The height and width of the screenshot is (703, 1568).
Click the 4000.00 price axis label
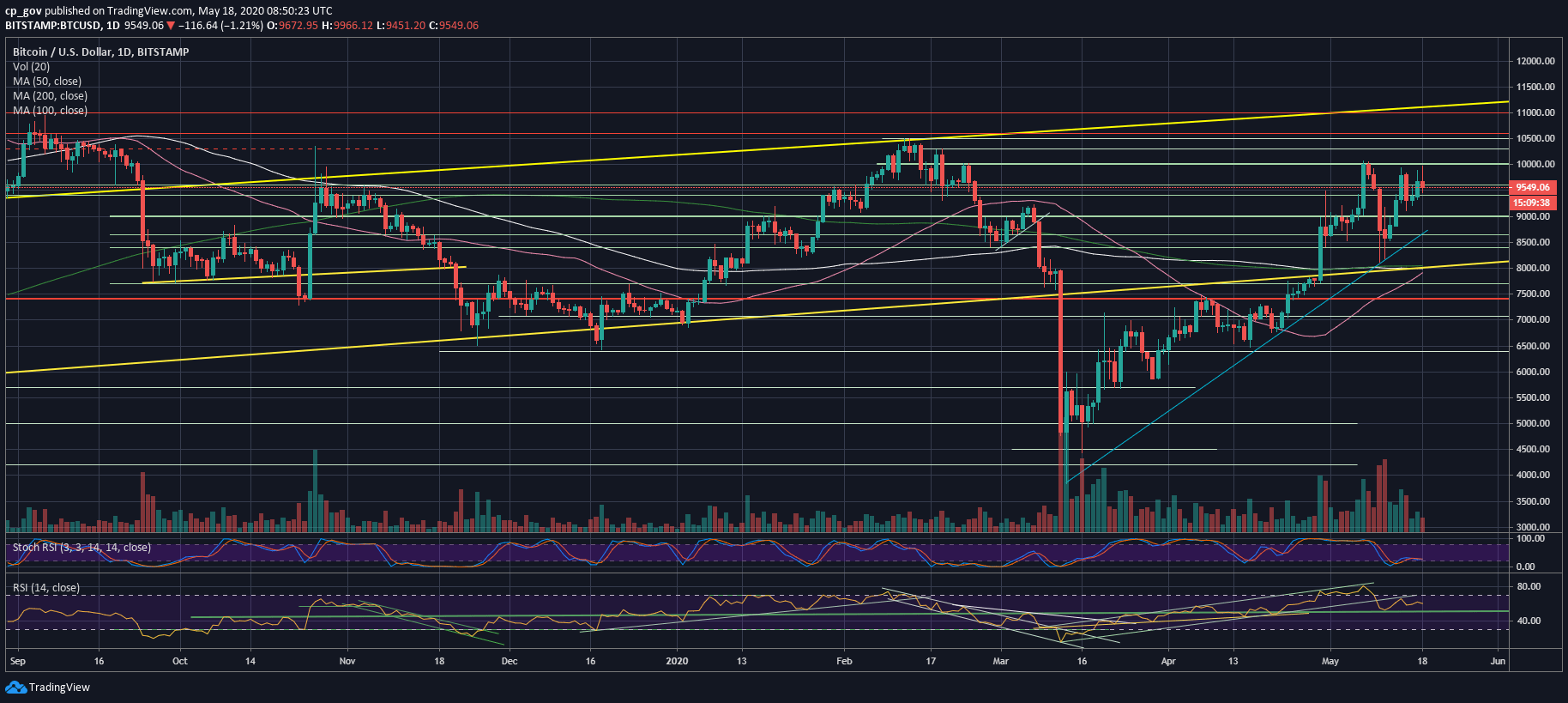(x=1533, y=475)
